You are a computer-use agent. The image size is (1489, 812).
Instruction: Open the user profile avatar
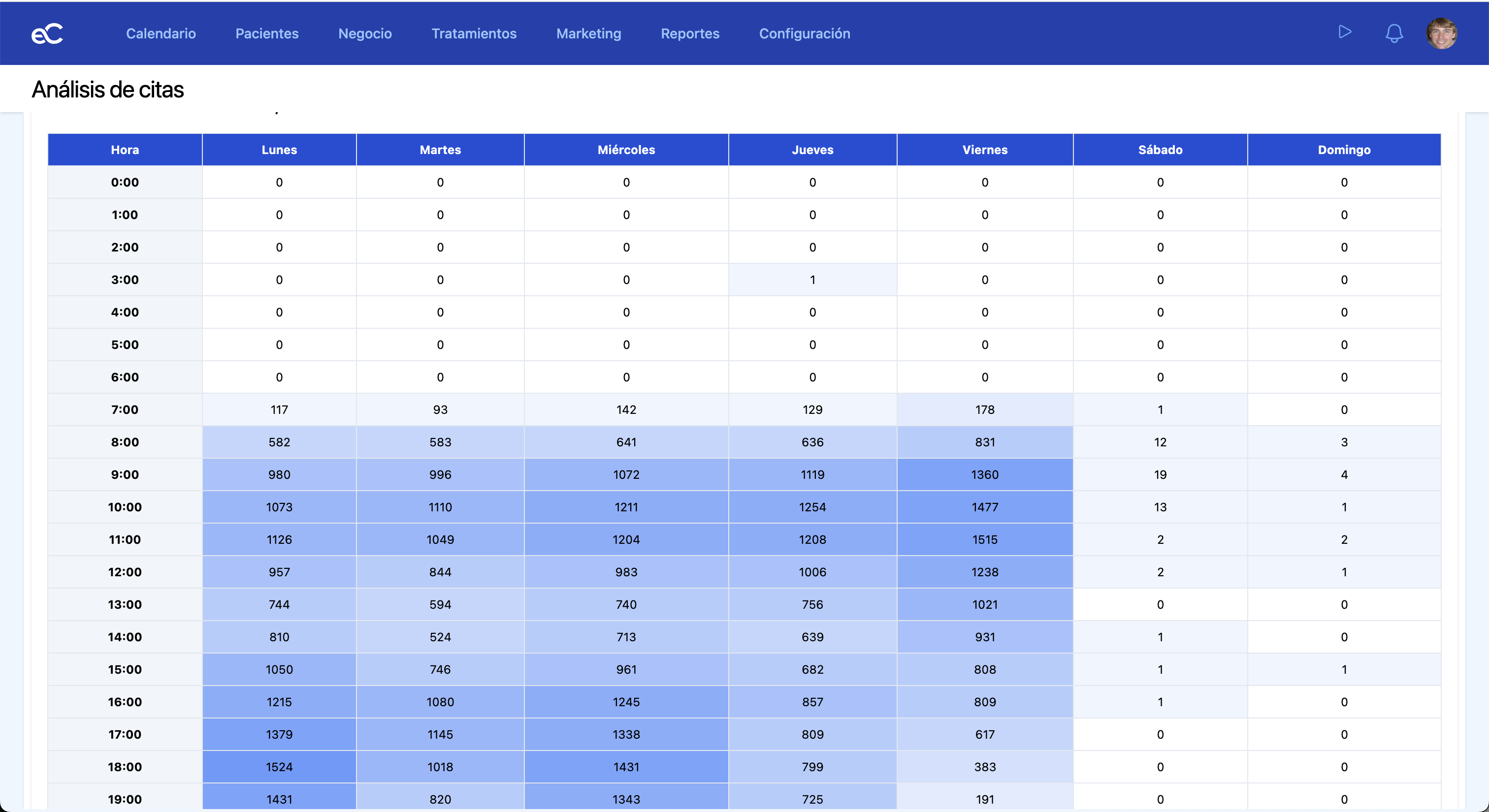pos(1441,33)
